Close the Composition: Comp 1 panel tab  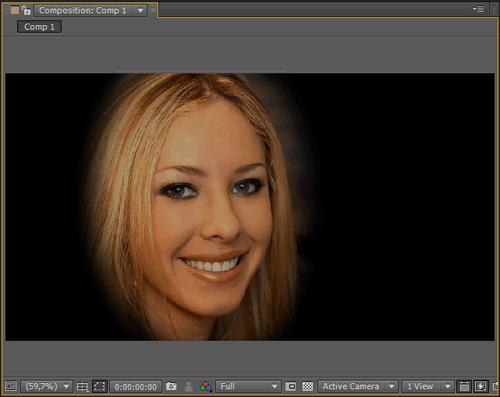153,10
